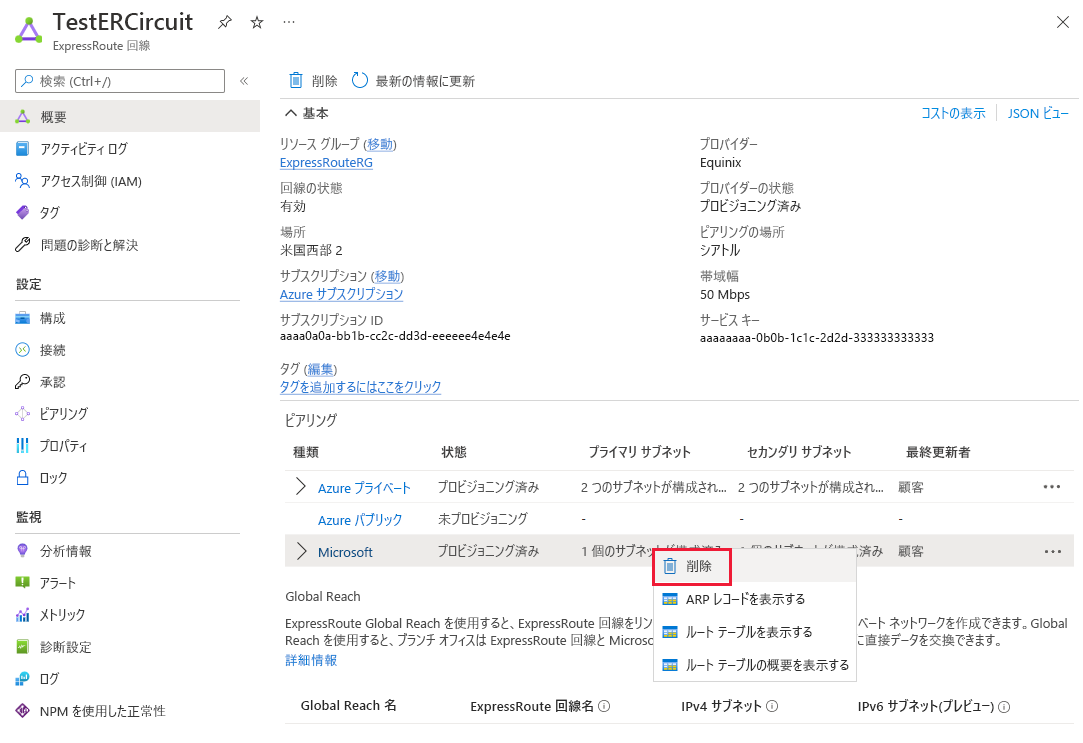The image size is (1083, 743).
Task: Pin the TestERCircuit resource to the dashboard
Action: click(224, 22)
